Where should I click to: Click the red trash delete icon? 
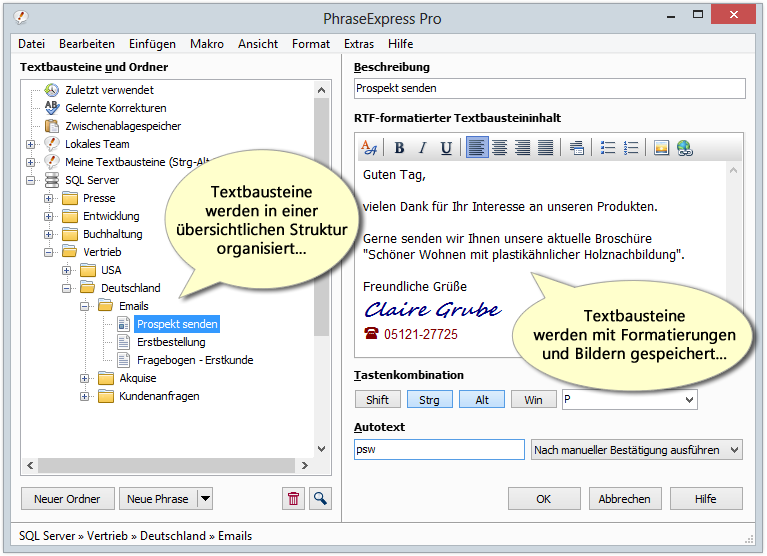293,499
